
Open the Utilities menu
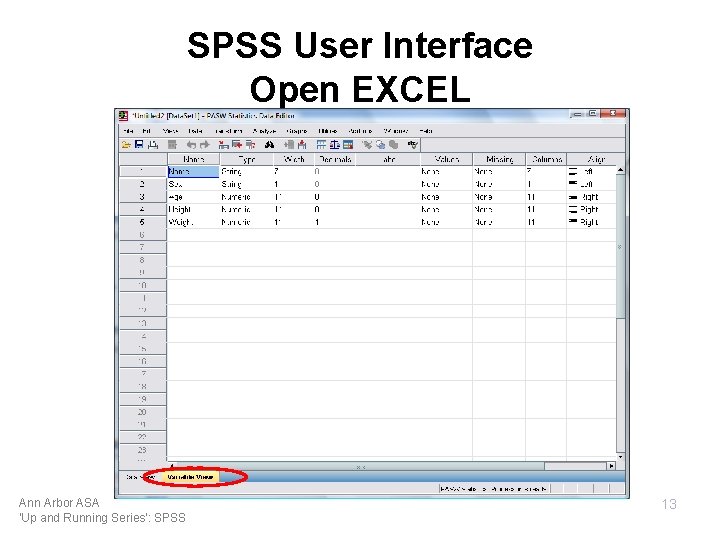point(327,131)
